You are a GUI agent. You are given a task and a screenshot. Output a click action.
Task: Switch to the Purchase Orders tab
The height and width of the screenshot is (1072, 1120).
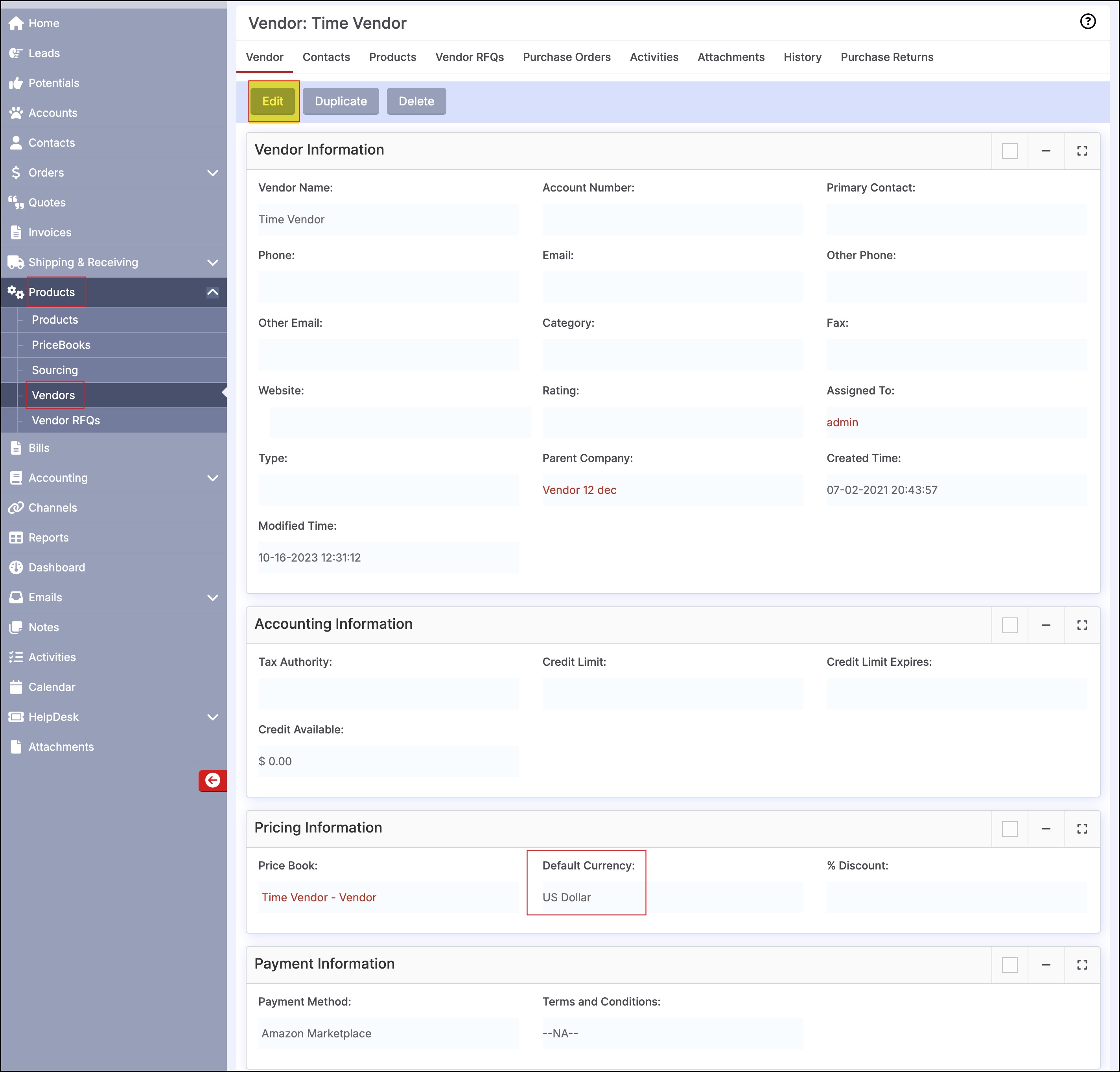tap(566, 57)
